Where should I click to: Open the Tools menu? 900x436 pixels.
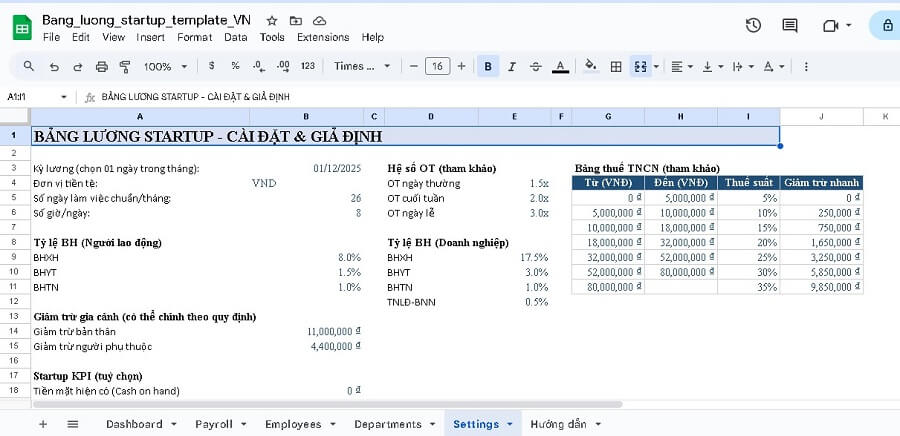[x=272, y=37]
